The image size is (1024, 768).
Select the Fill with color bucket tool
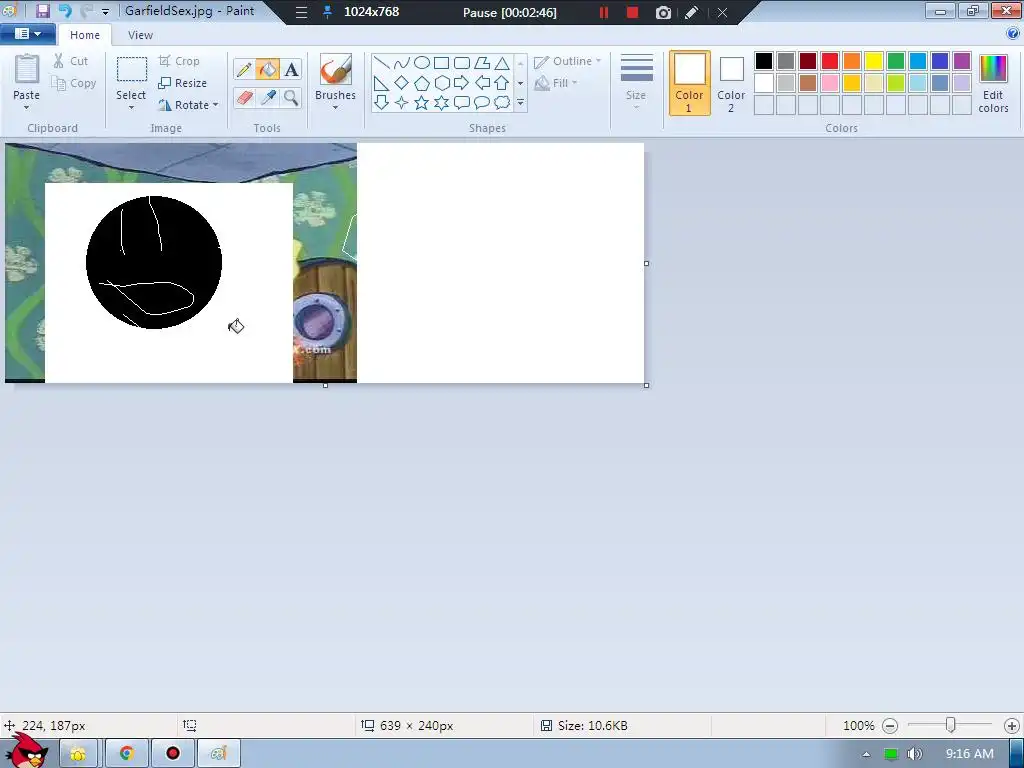point(268,69)
